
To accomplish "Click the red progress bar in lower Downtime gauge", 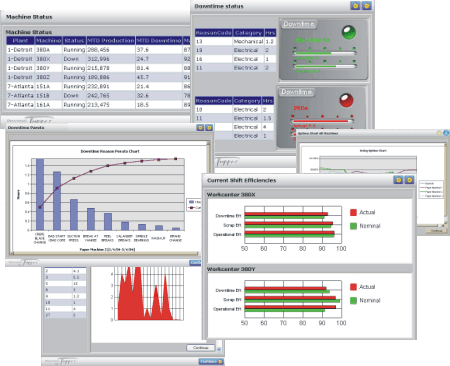I will [322, 121].
